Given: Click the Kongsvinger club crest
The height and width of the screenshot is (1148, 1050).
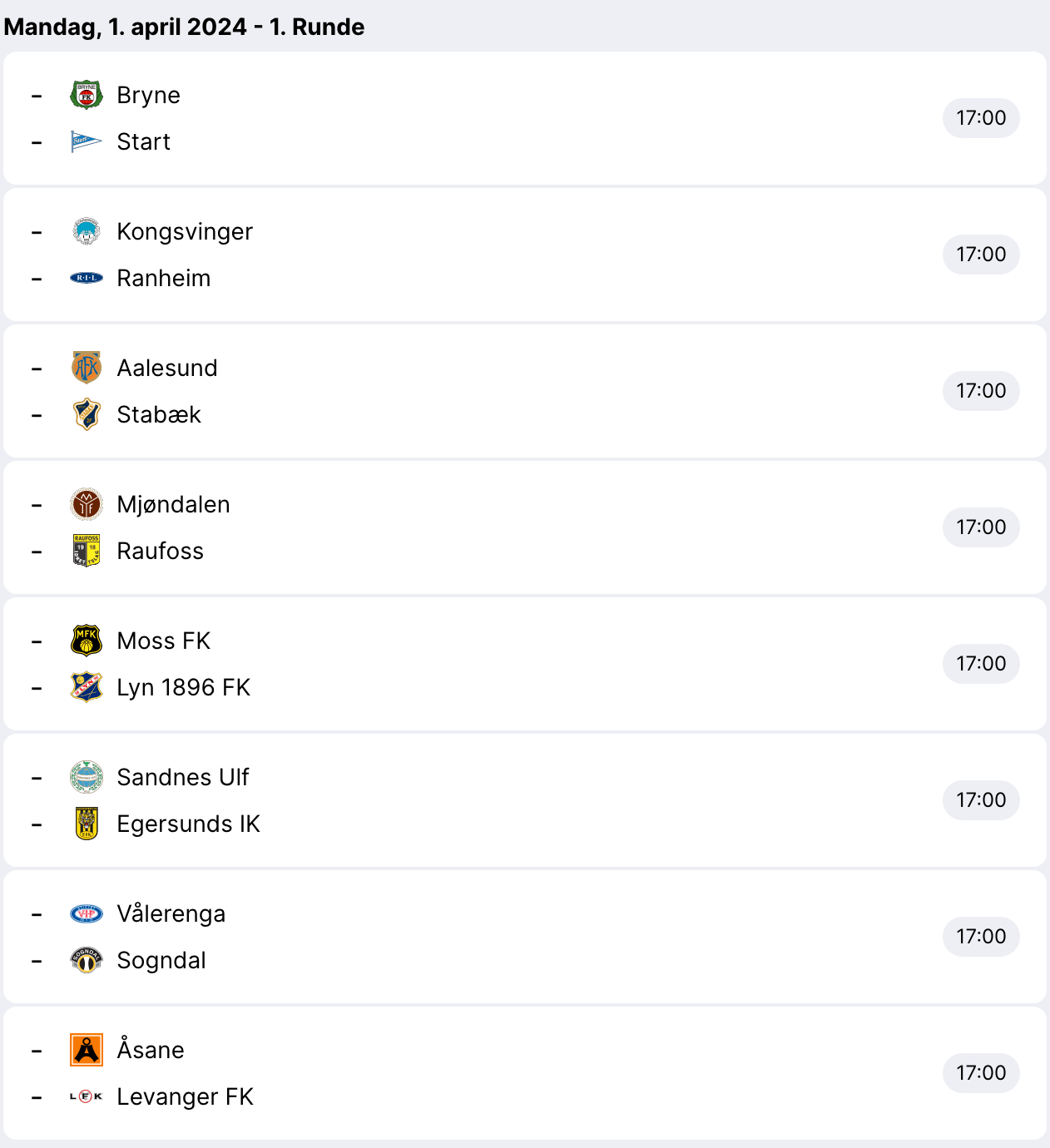Looking at the screenshot, I should click(x=87, y=231).
